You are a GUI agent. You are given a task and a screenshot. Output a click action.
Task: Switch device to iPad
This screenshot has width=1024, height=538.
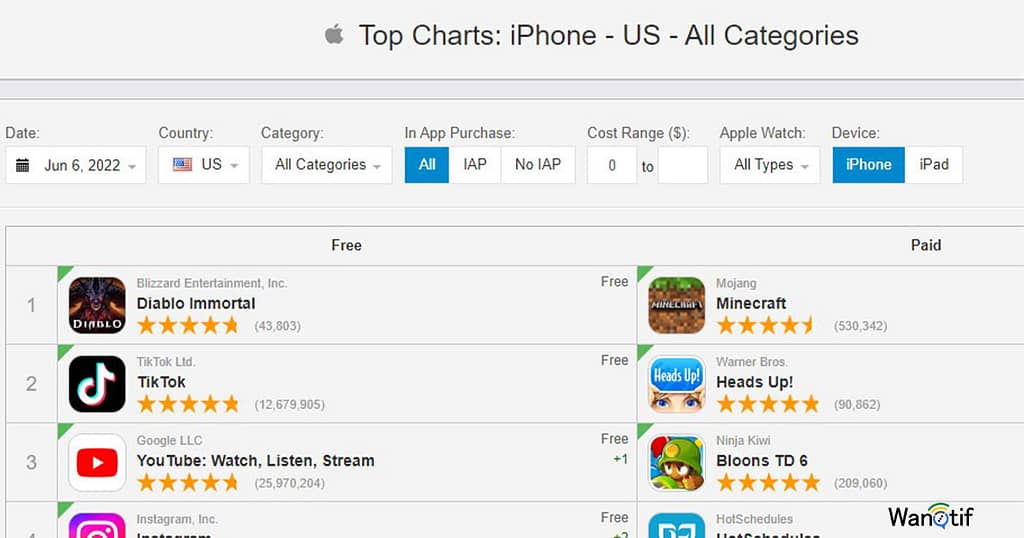(x=934, y=165)
